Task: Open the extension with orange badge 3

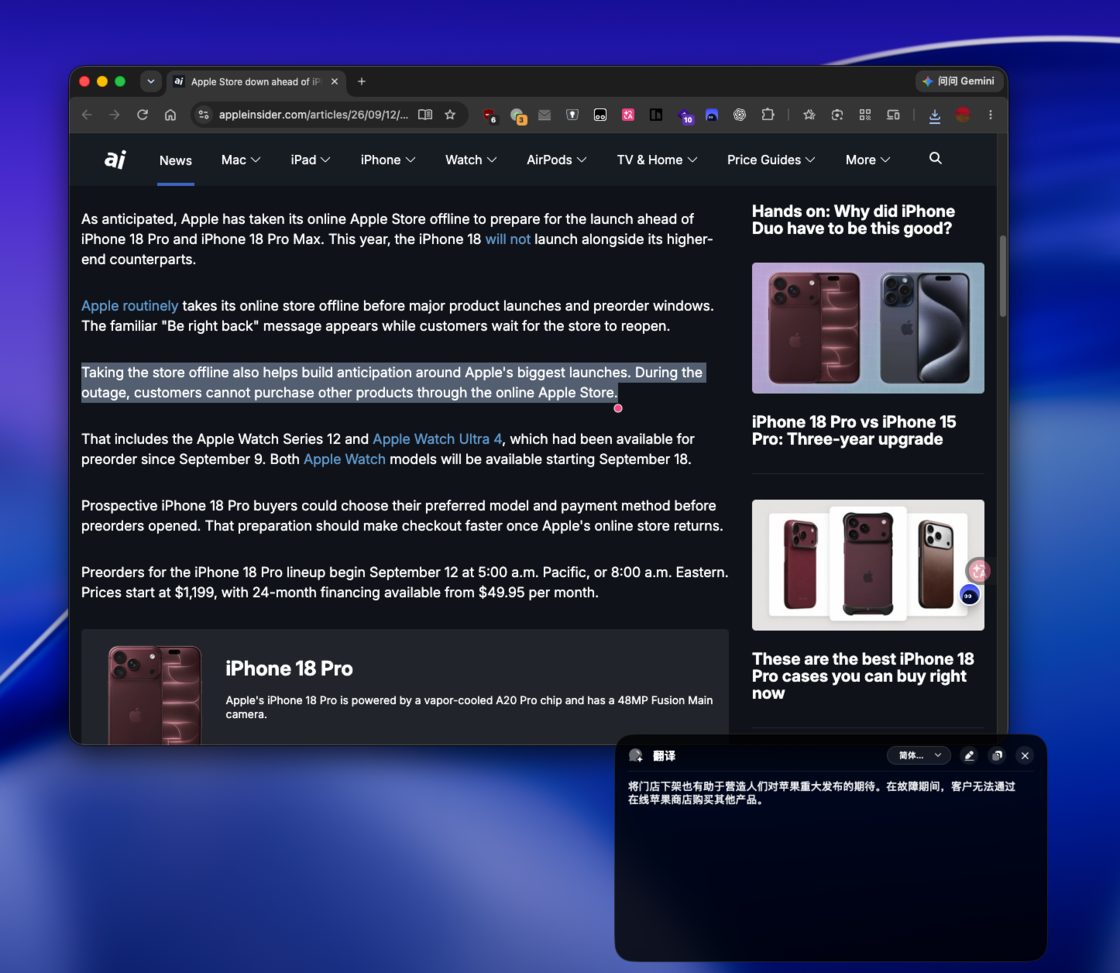Action: [518, 115]
